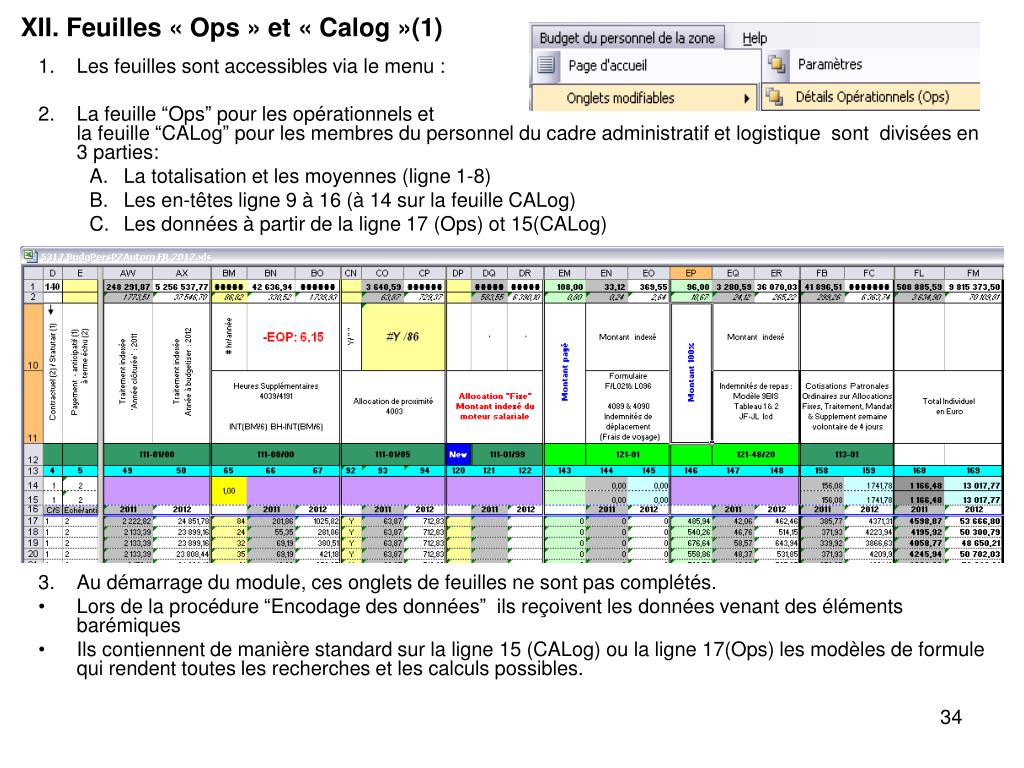Image resolution: width=1024 pixels, height=768 pixels.
Task: Click the green 113-01 code cell
Action: coord(846,455)
